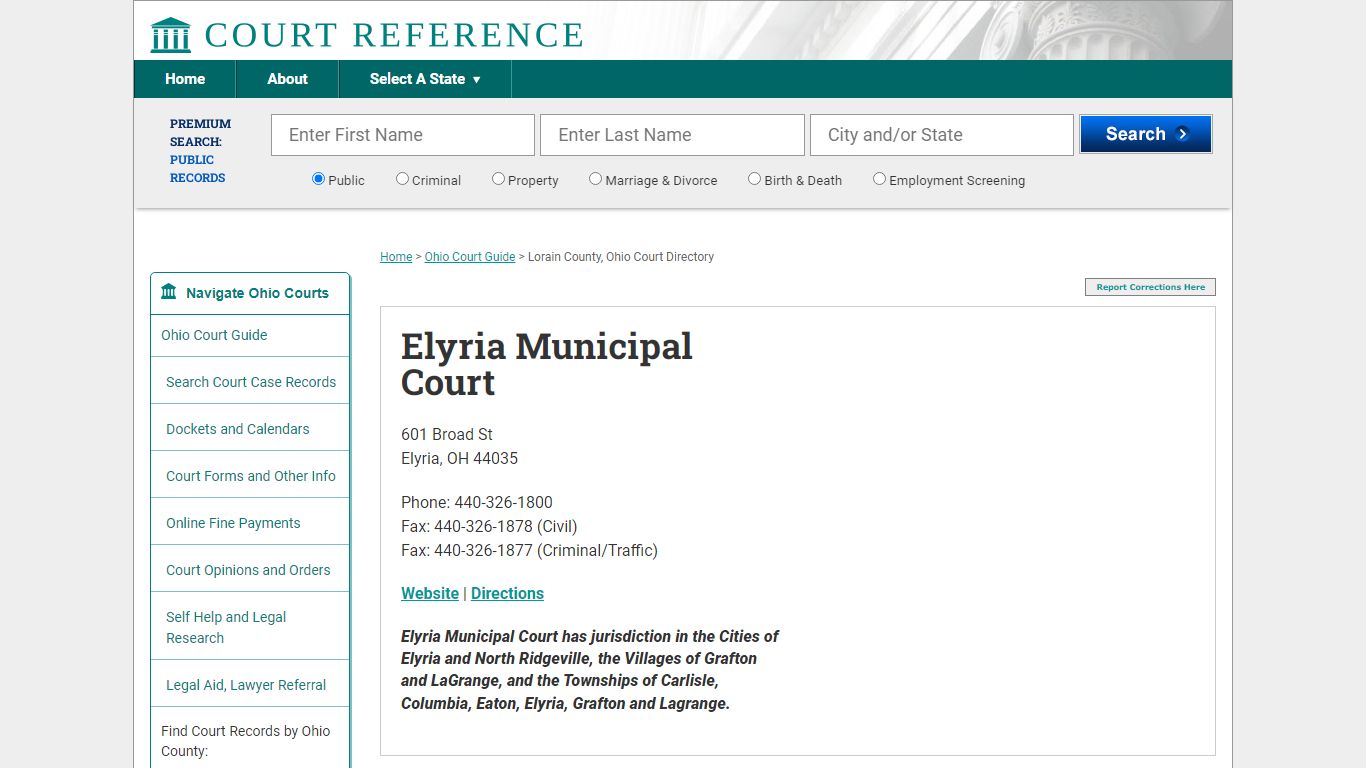This screenshot has width=1366, height=768.
Task: Select the Criminal radio button
Action: coord(402,179)
